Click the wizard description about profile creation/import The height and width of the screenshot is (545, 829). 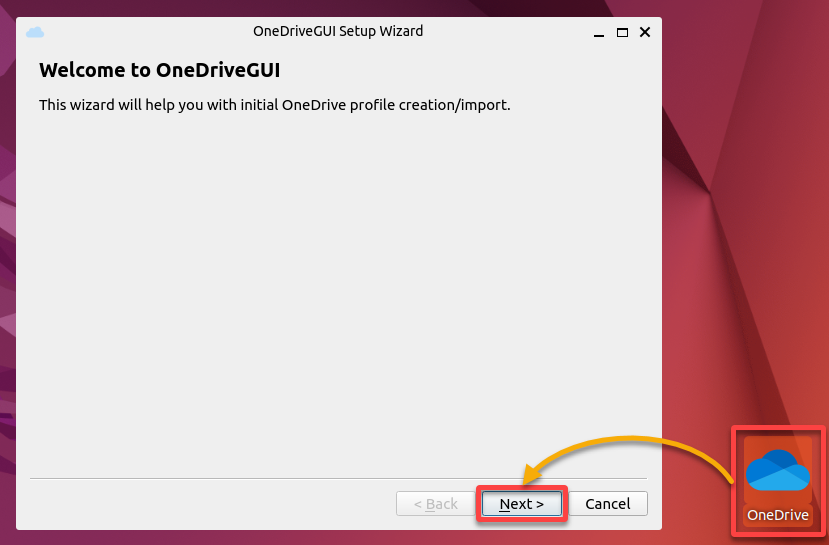coord(275,105)
